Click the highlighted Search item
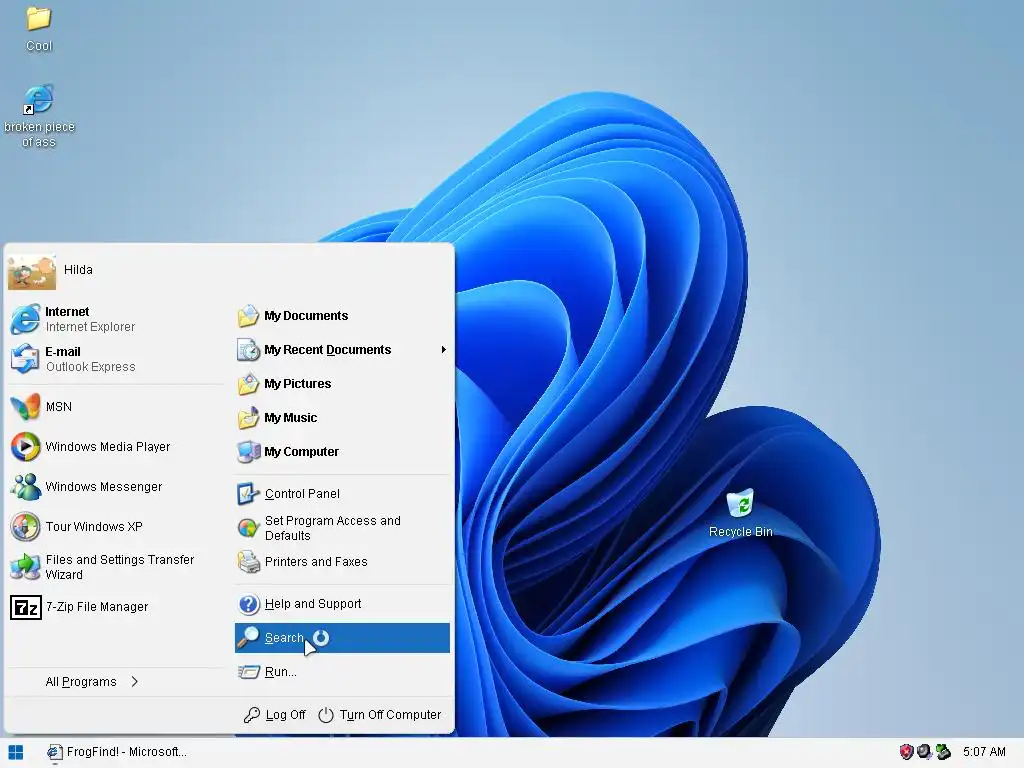This screenshot has width=1024, height=768. [342, 638]
